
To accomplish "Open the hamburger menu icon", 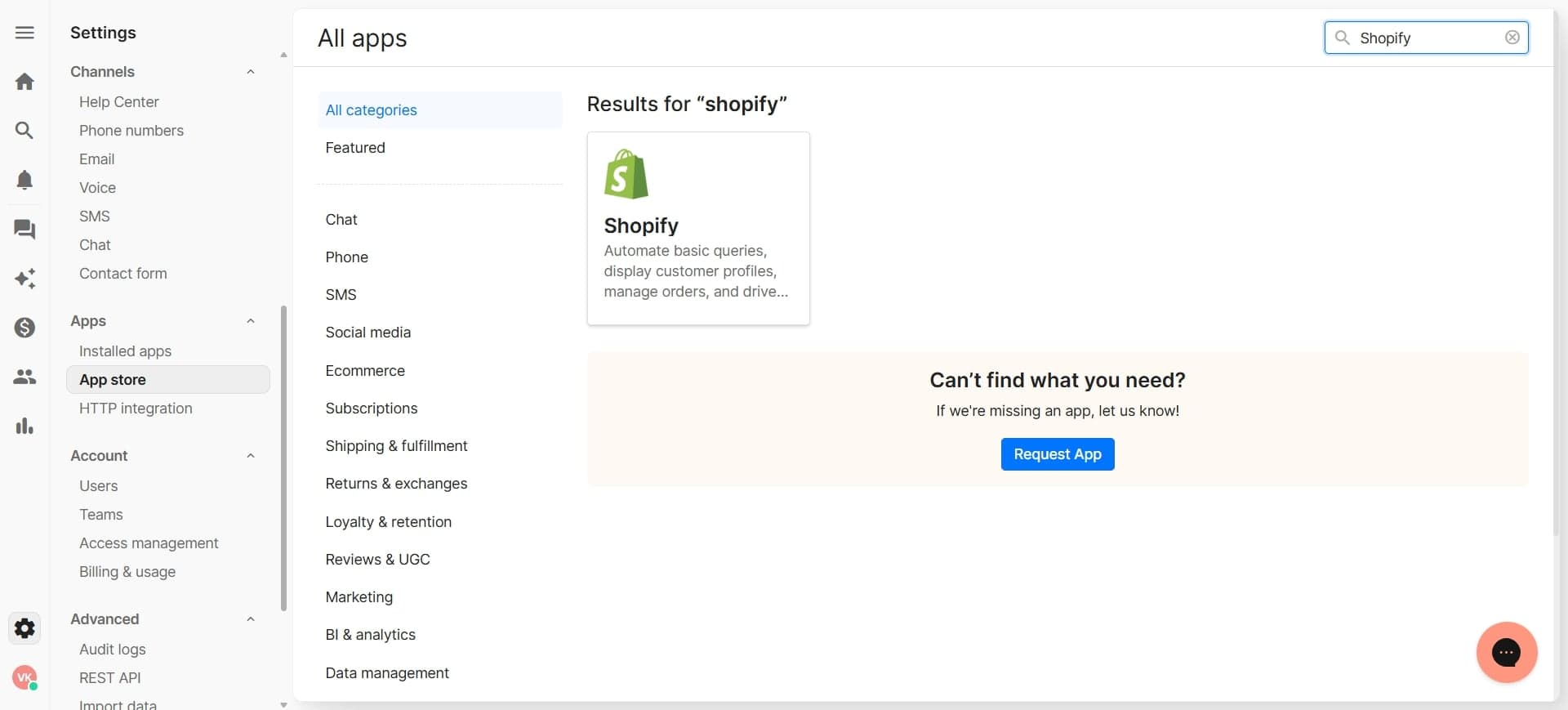I will (24, 33).
